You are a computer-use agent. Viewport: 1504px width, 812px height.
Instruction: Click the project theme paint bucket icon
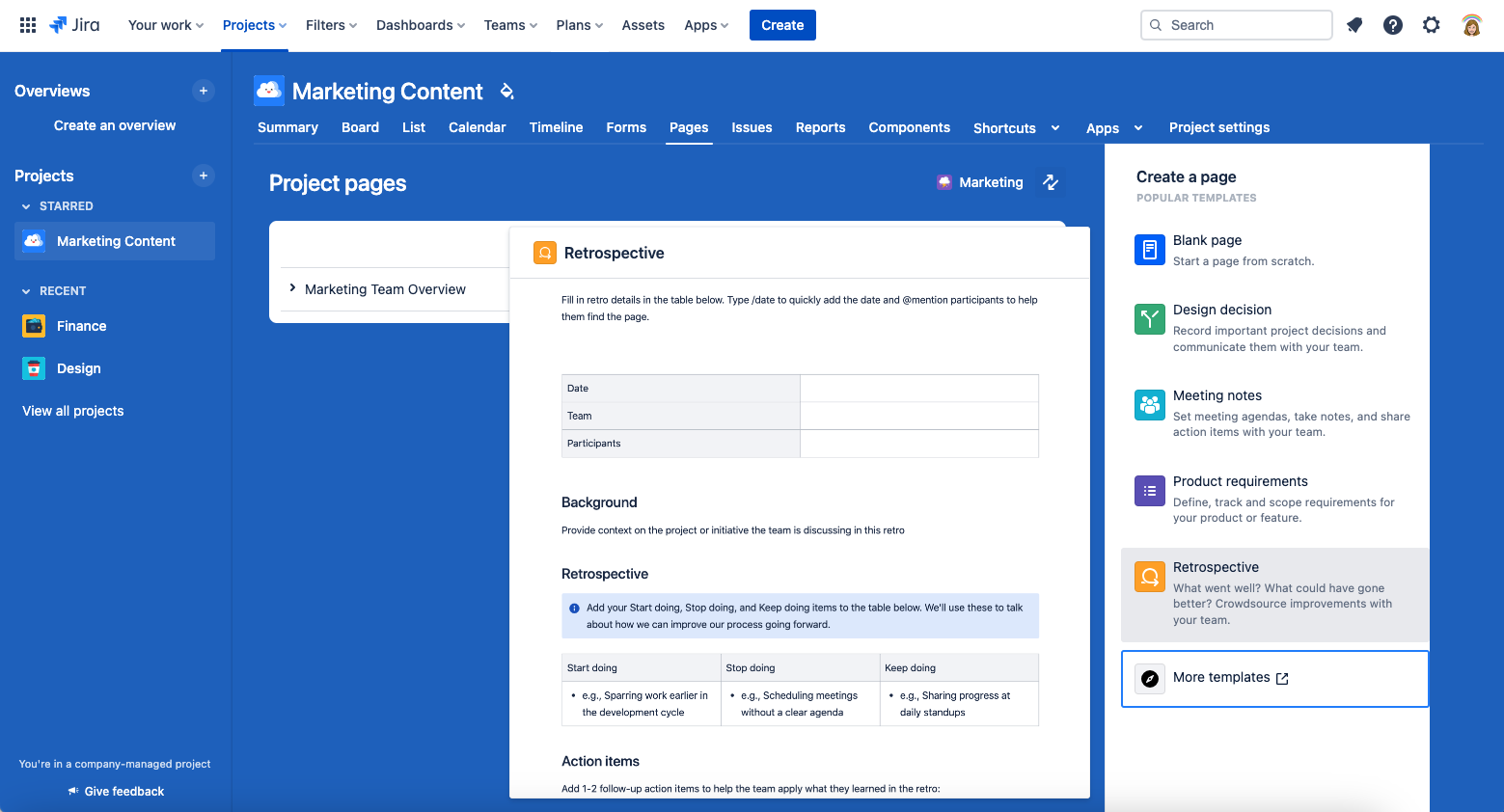506,92
